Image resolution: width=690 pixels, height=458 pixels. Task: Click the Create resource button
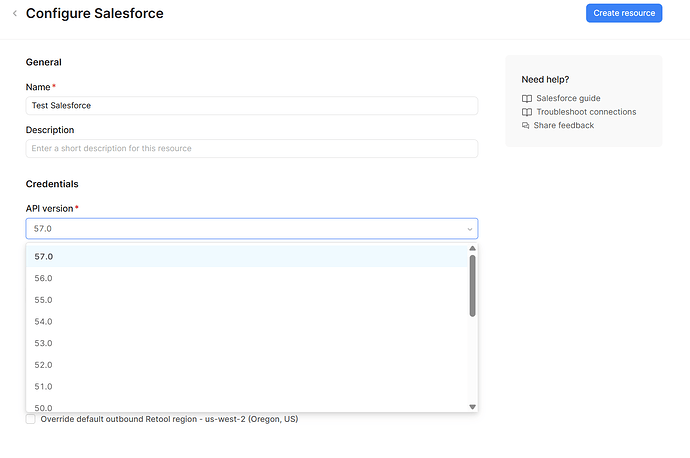[x=624, y=13]
